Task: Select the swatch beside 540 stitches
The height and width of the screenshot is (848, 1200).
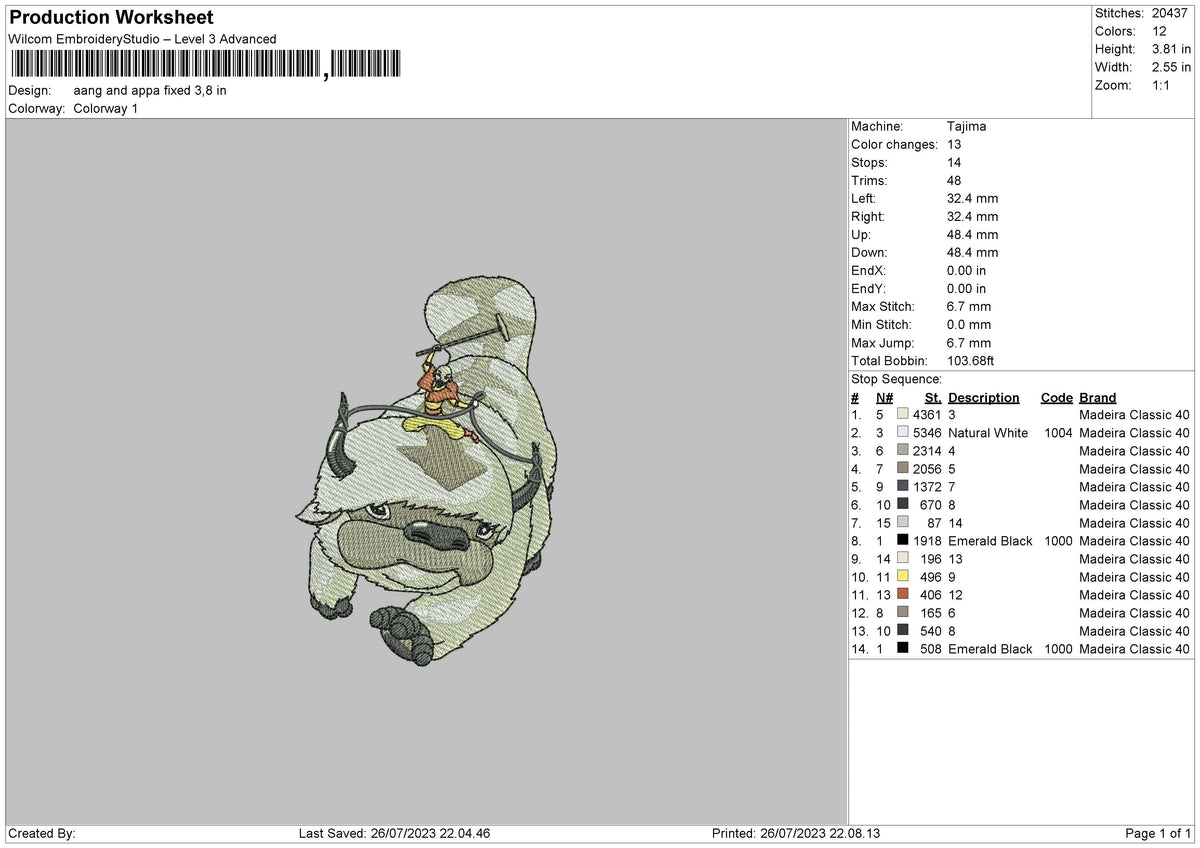Action: tap(903, 631)
